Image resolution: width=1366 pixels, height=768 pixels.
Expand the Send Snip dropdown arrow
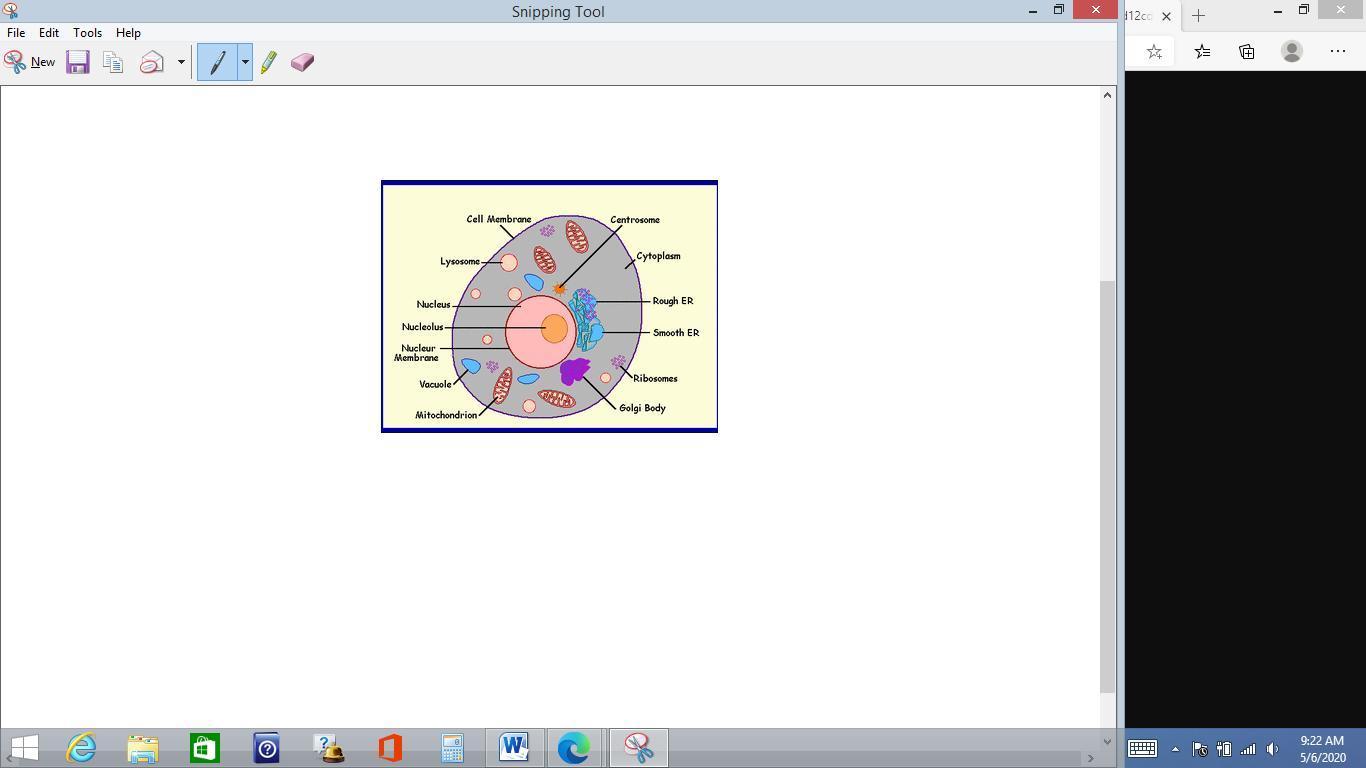pos(181,62)
